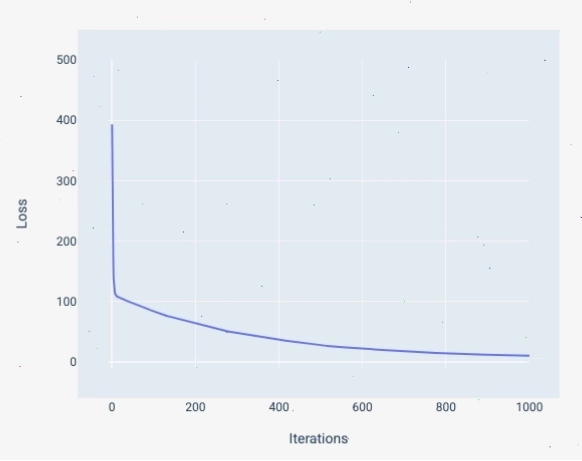Image resolution: width=582 pixels, height=461 pixels.
Task: Select the 400 tick label on y-axis
Action: [66, 120]
